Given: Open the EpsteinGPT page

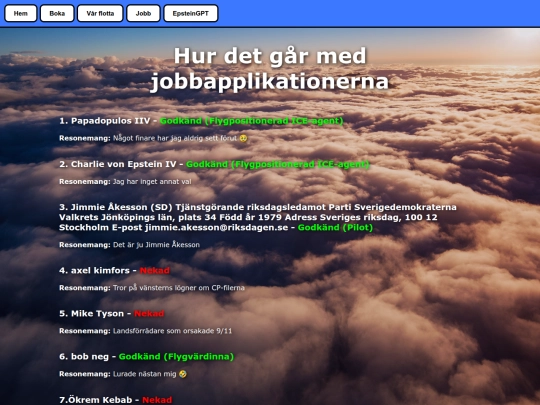Looking at the screenshot, I should click(191, 13).
